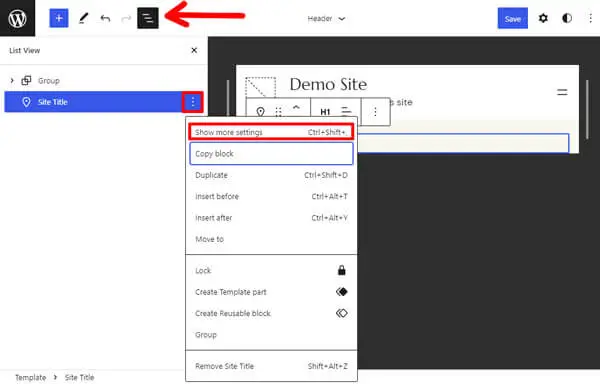Choose Create Template part
600x384 pixels.
pos(271,292)
